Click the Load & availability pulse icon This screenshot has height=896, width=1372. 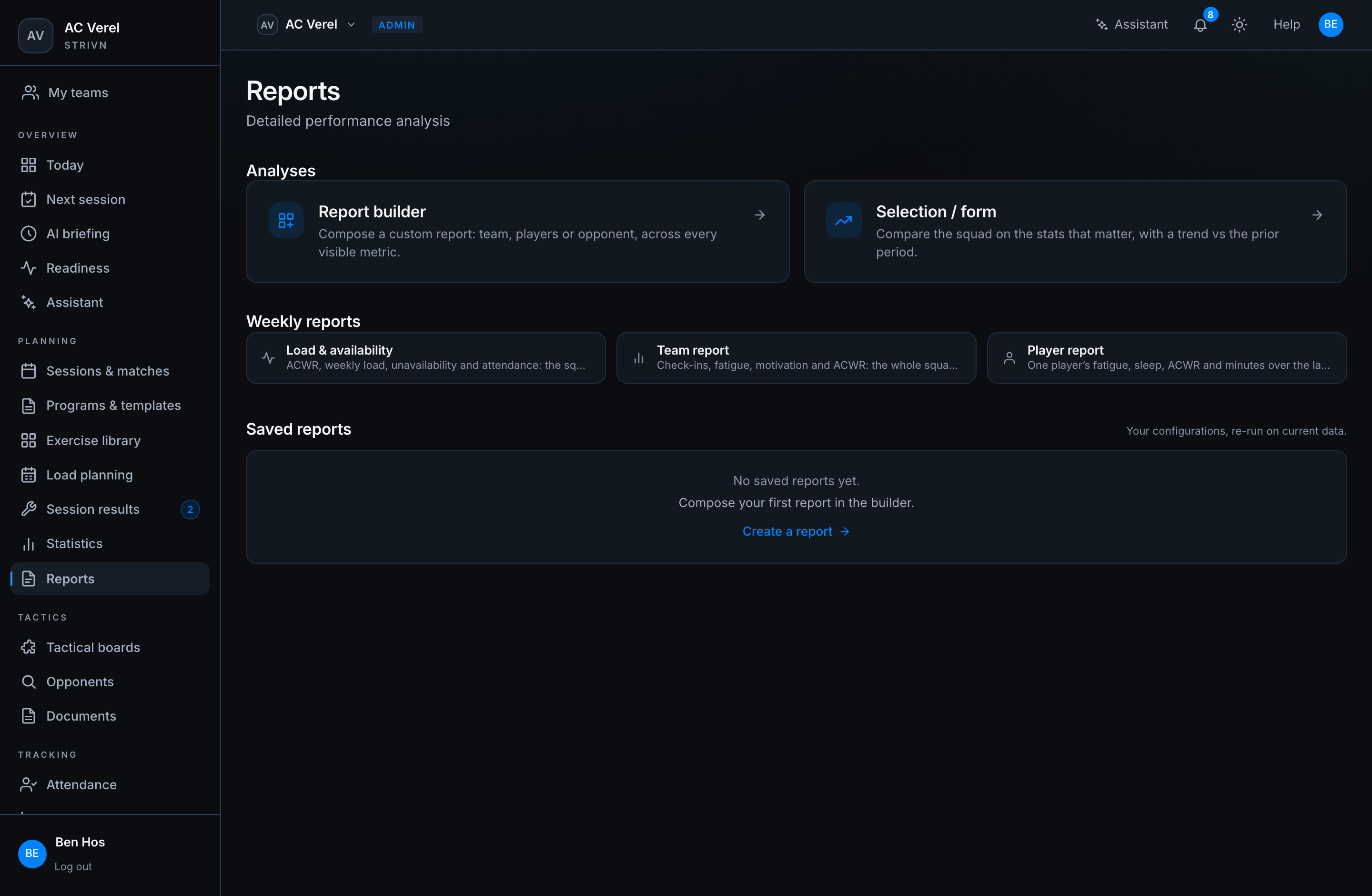pos(268,357)
